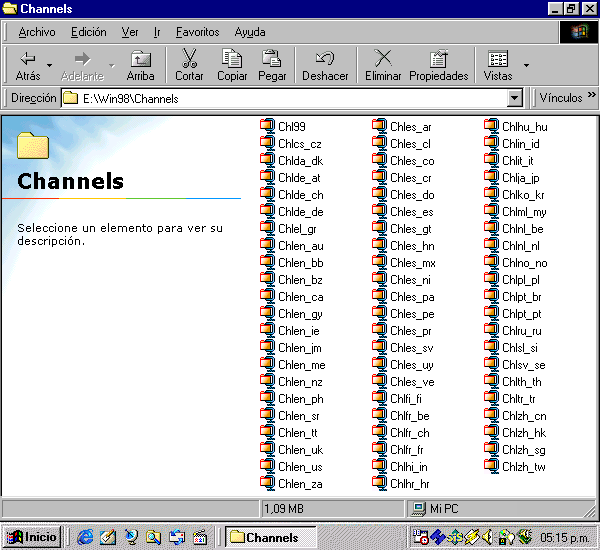The height and width of the screenshot is (550, 600).
Task: Select the Chlhr_hr file
Action: pos(401,484)
